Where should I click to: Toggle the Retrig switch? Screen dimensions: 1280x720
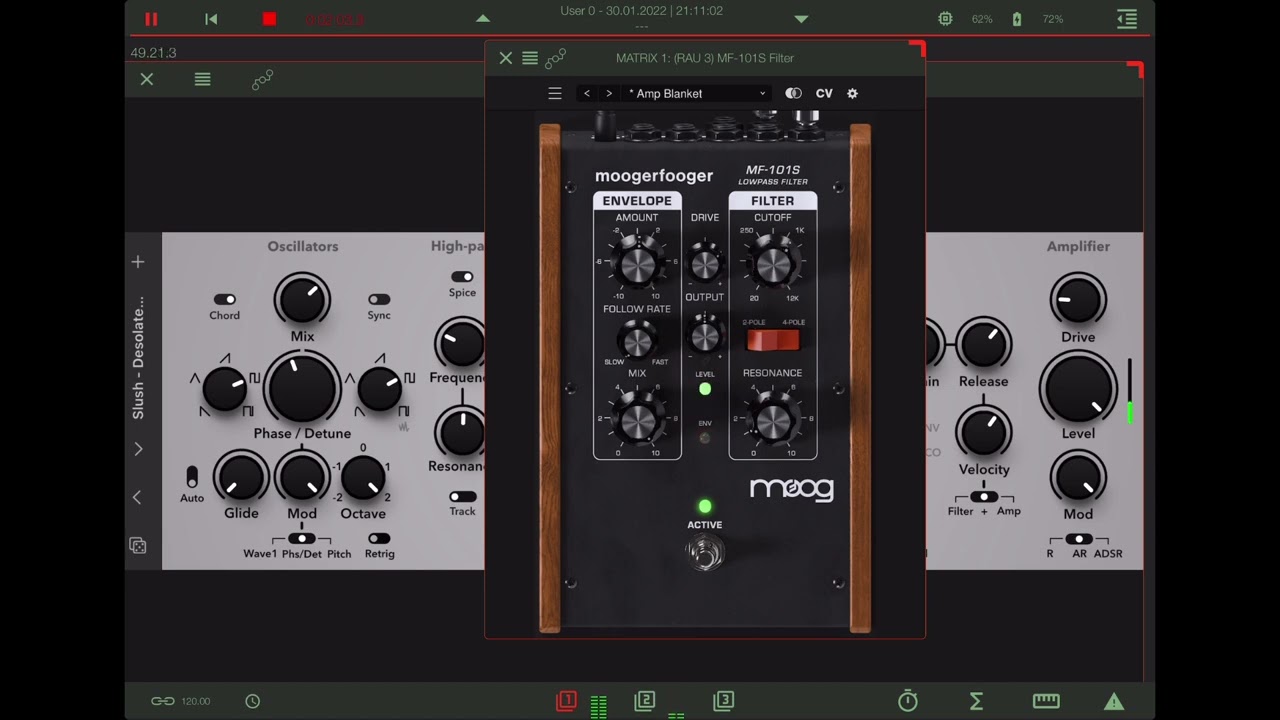tap(379, 539)
